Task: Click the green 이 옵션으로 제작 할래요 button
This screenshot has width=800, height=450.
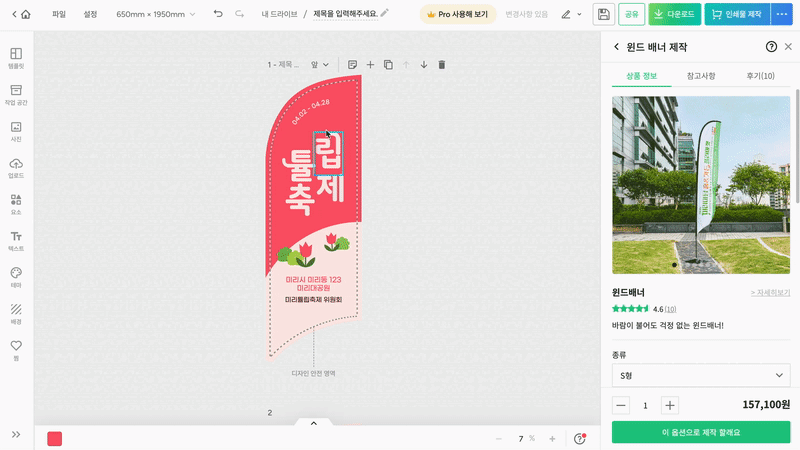Action: pyautogui.click(x=700, y=432)
